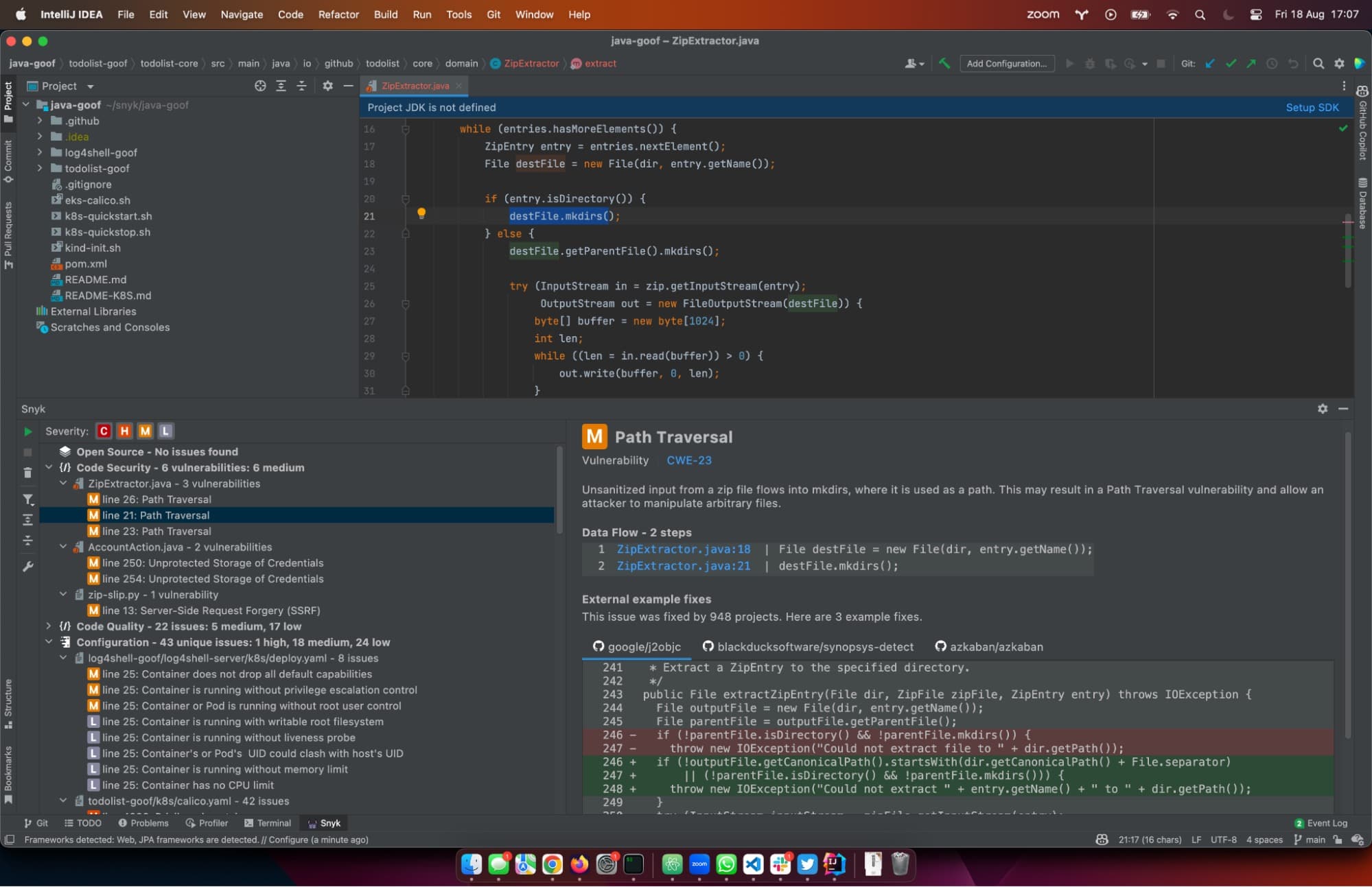The height and width of the screenshot is (887, 1372).
Task: Open the Build menu
Action: [x=386, y=14]
